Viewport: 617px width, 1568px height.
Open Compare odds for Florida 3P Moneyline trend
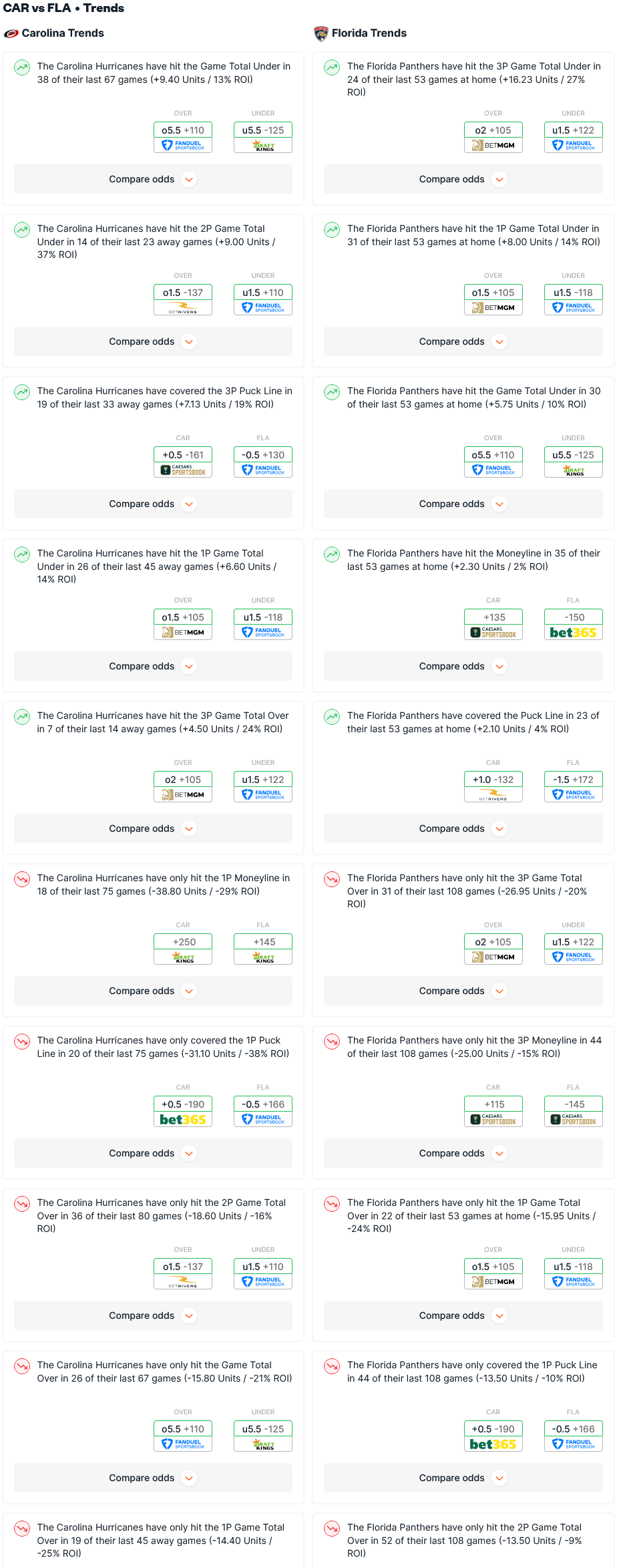coord(463,1153)
